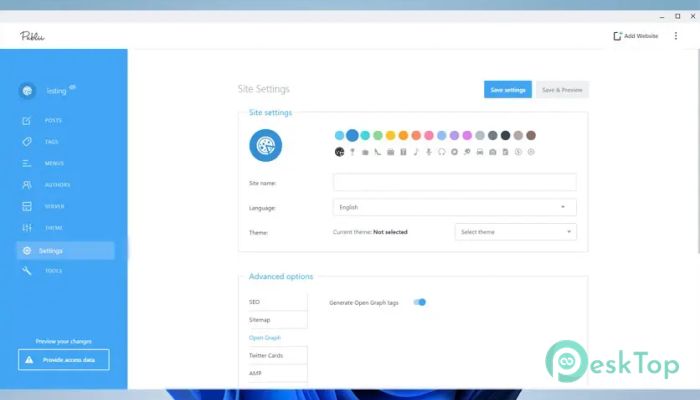
Task: Select the microphone site icon
Action: (429, 152)
